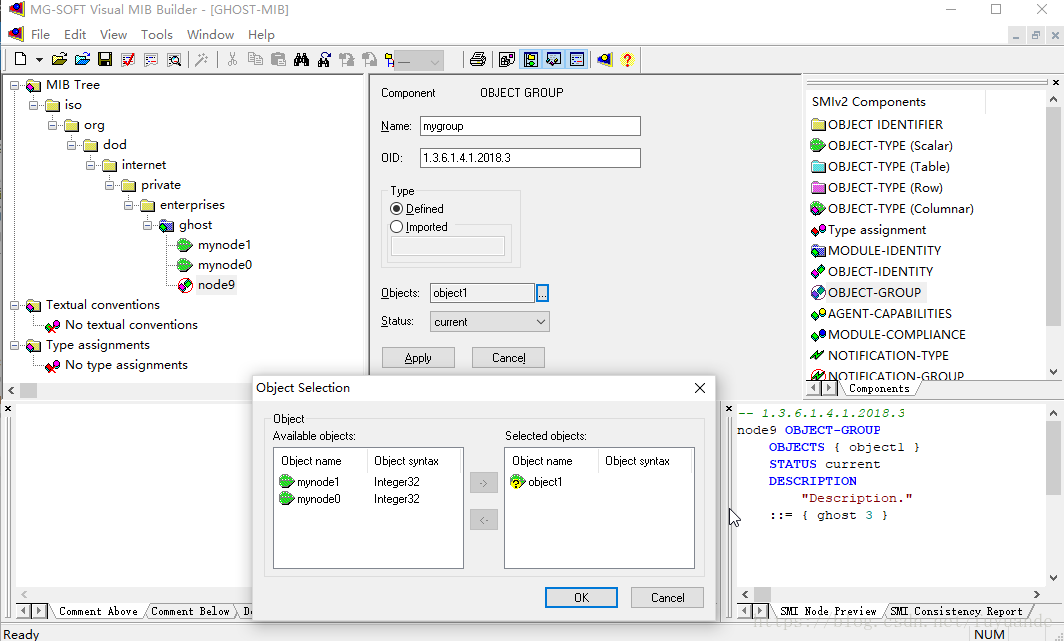Click the Save floppy disk icon
The height and width of the screenshot is (641, 1064).
(105, 60)
